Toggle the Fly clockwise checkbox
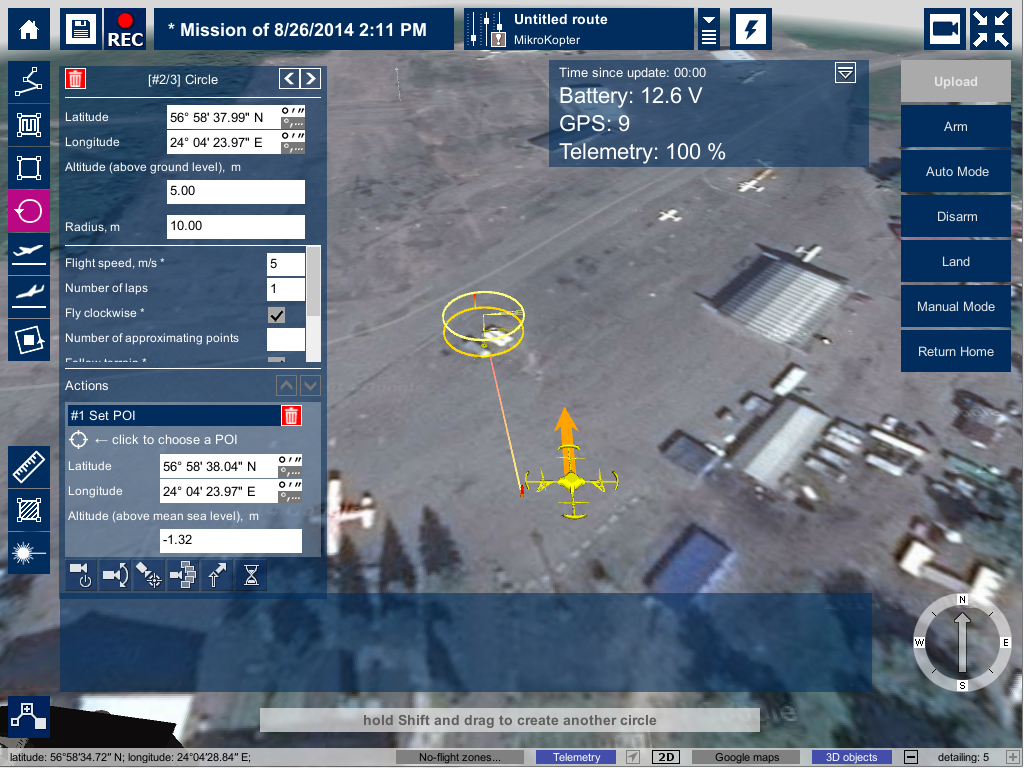The image size is (1024, 768). pos(276,315)
